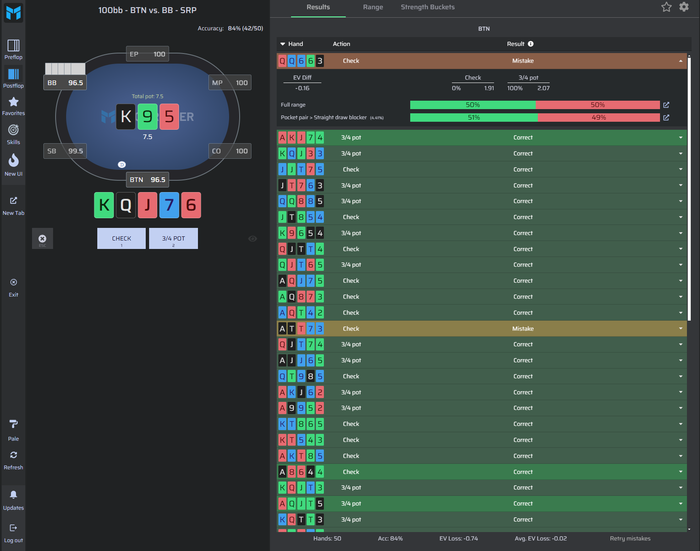700x551 pixels.
Task: Click the 9 flop card on the table
Action: click(x=147, y=117)
